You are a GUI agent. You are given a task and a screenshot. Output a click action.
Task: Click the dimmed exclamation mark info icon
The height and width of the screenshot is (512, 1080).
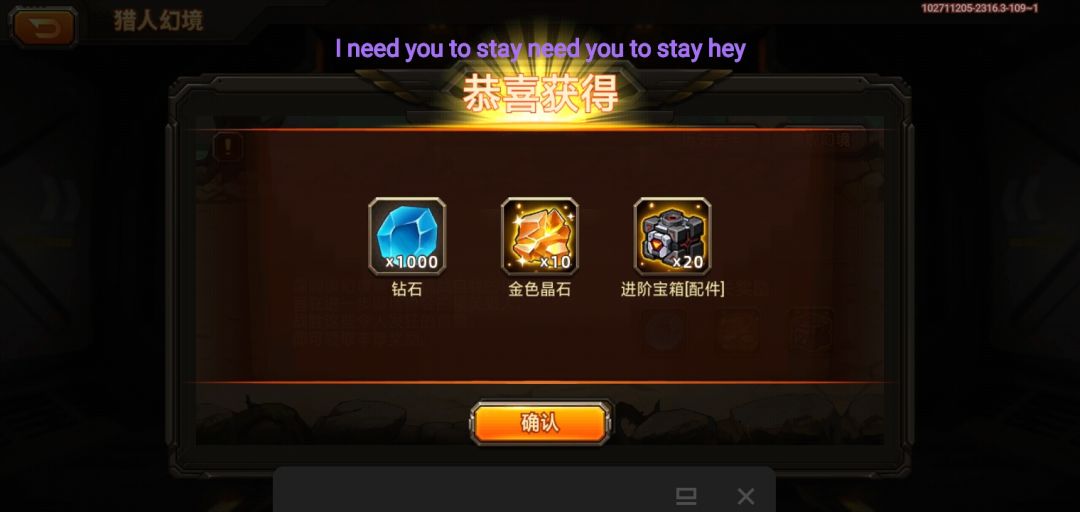[x=227, y=146]
